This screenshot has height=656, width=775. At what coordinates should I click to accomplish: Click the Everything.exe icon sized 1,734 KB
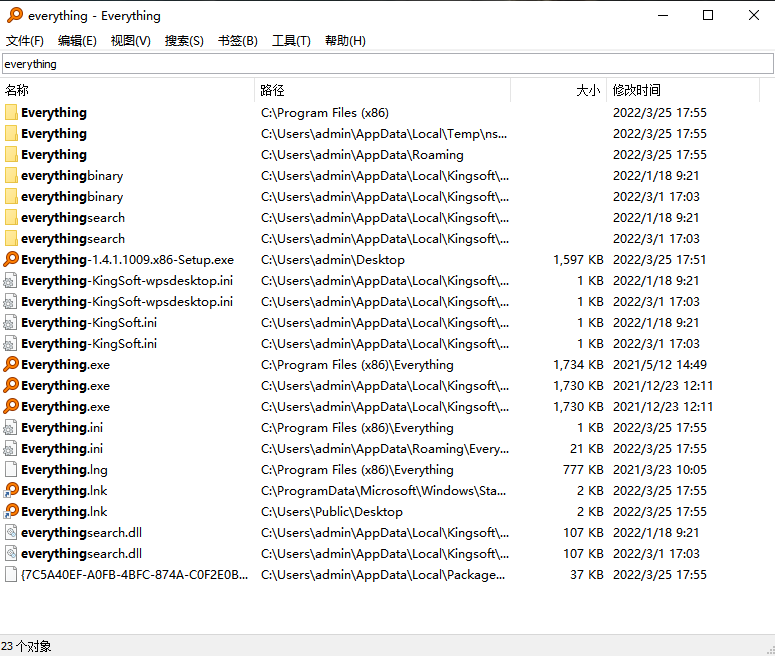coord(11,365)
